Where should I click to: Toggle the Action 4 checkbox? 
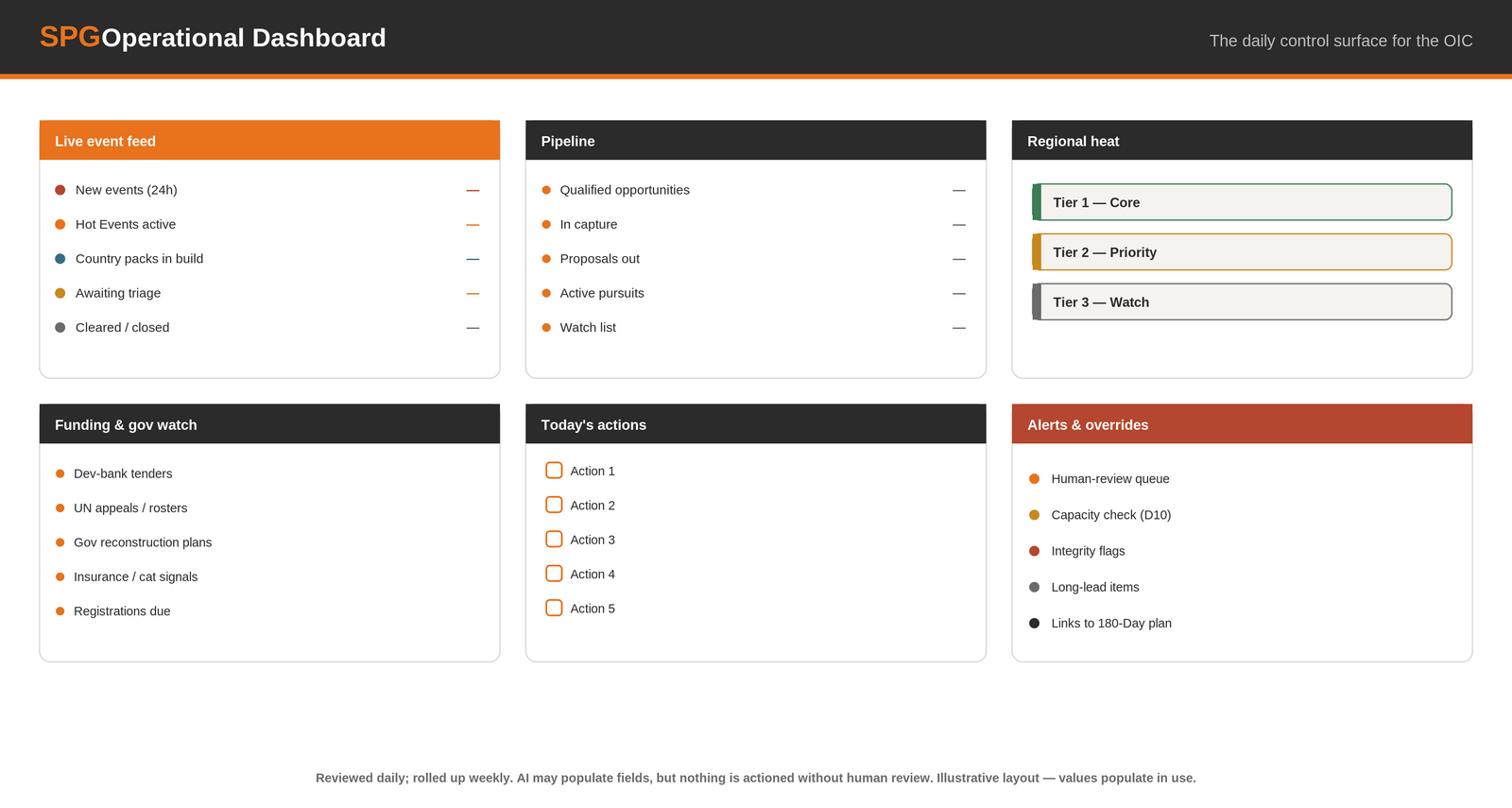point(554,574)
